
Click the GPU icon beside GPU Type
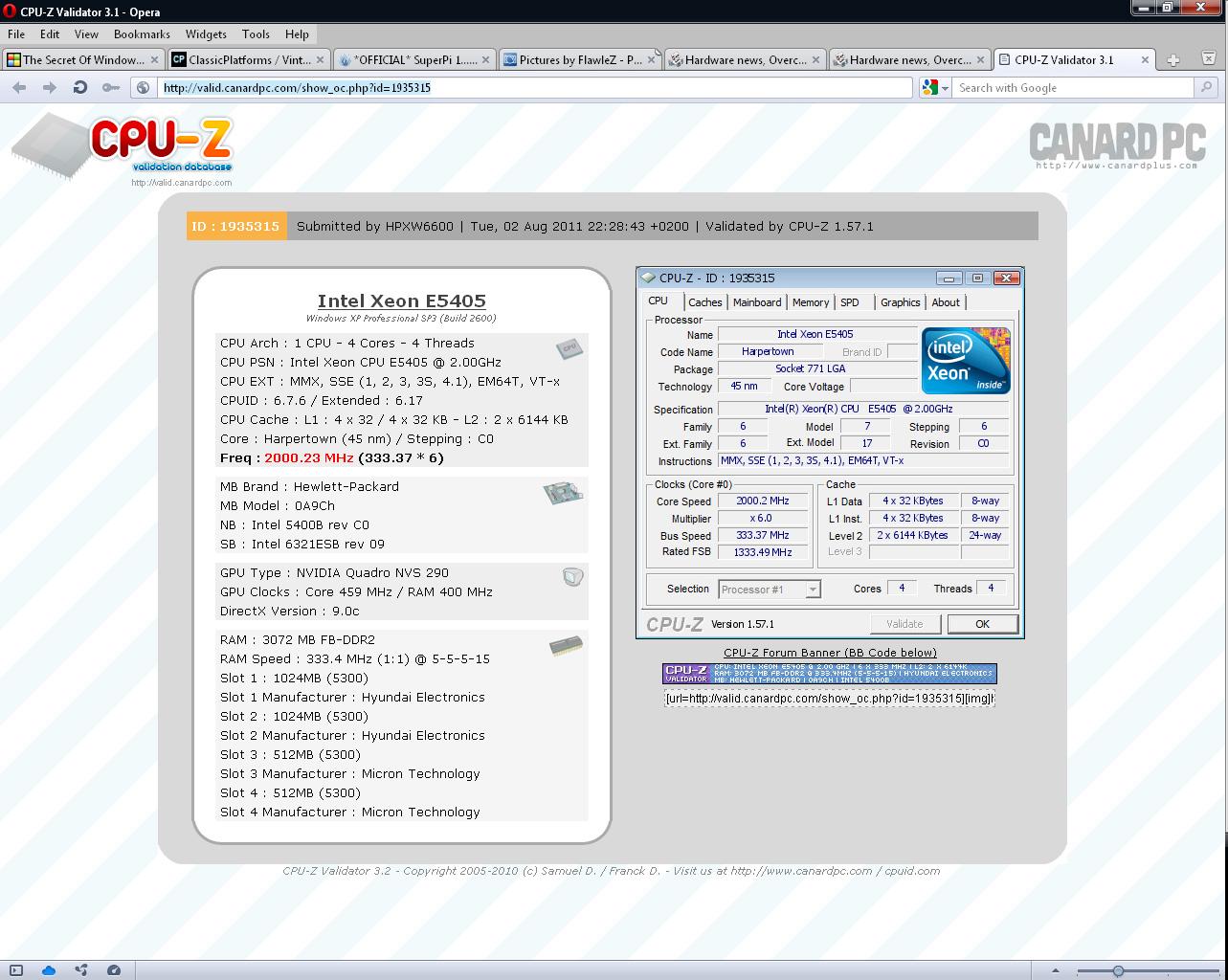pyautogui.click(x=572, y=577)
